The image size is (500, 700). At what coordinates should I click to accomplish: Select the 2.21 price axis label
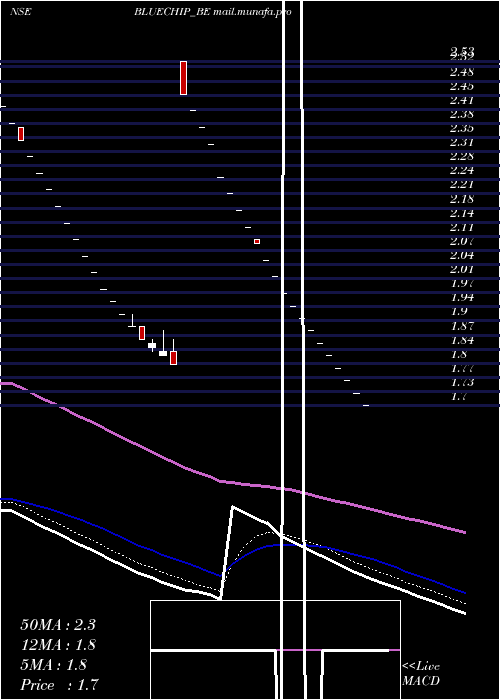click(x=462, y=184)
